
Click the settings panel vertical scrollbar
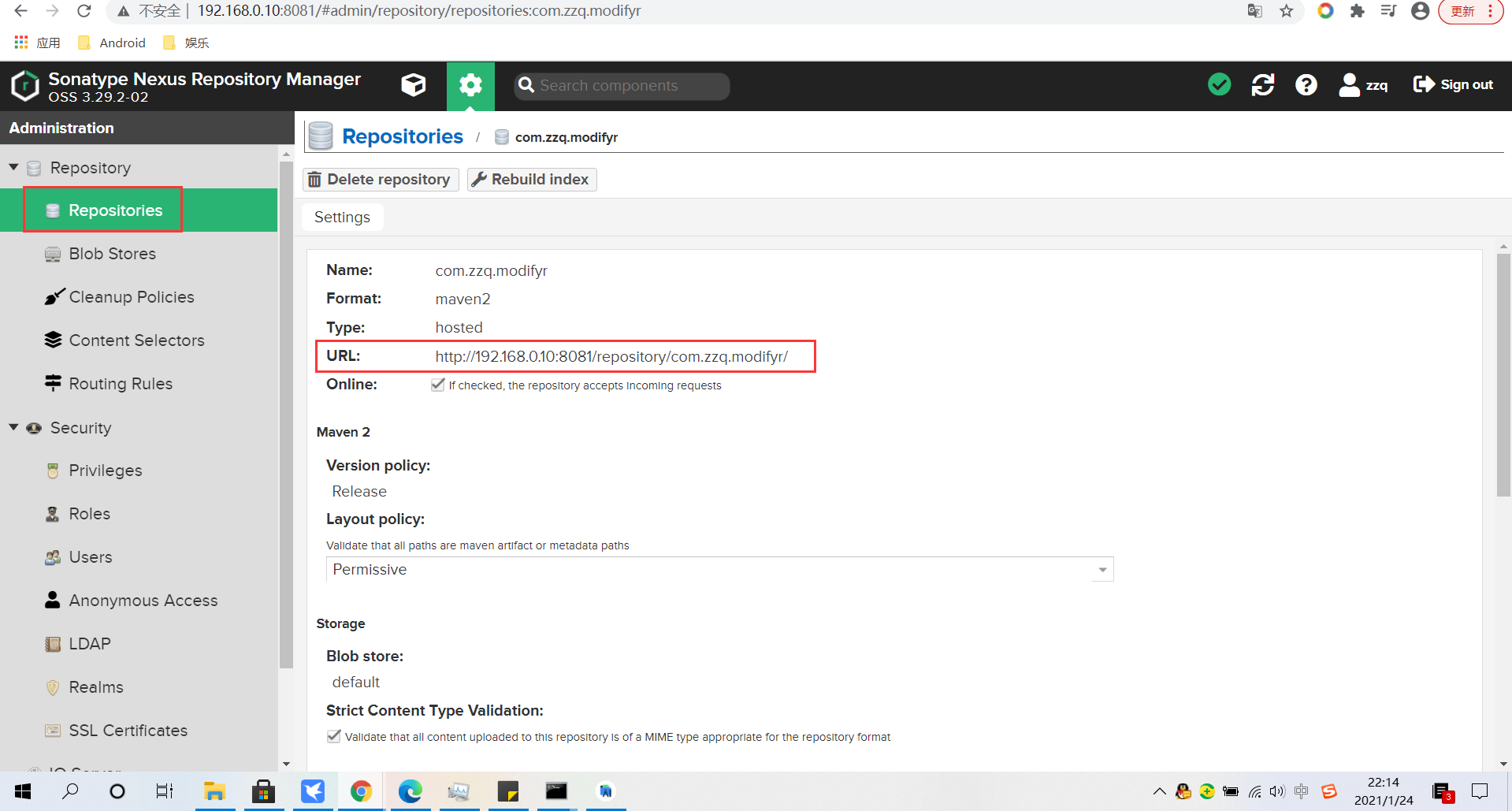pyautogui.click(x=1503, y=374)
